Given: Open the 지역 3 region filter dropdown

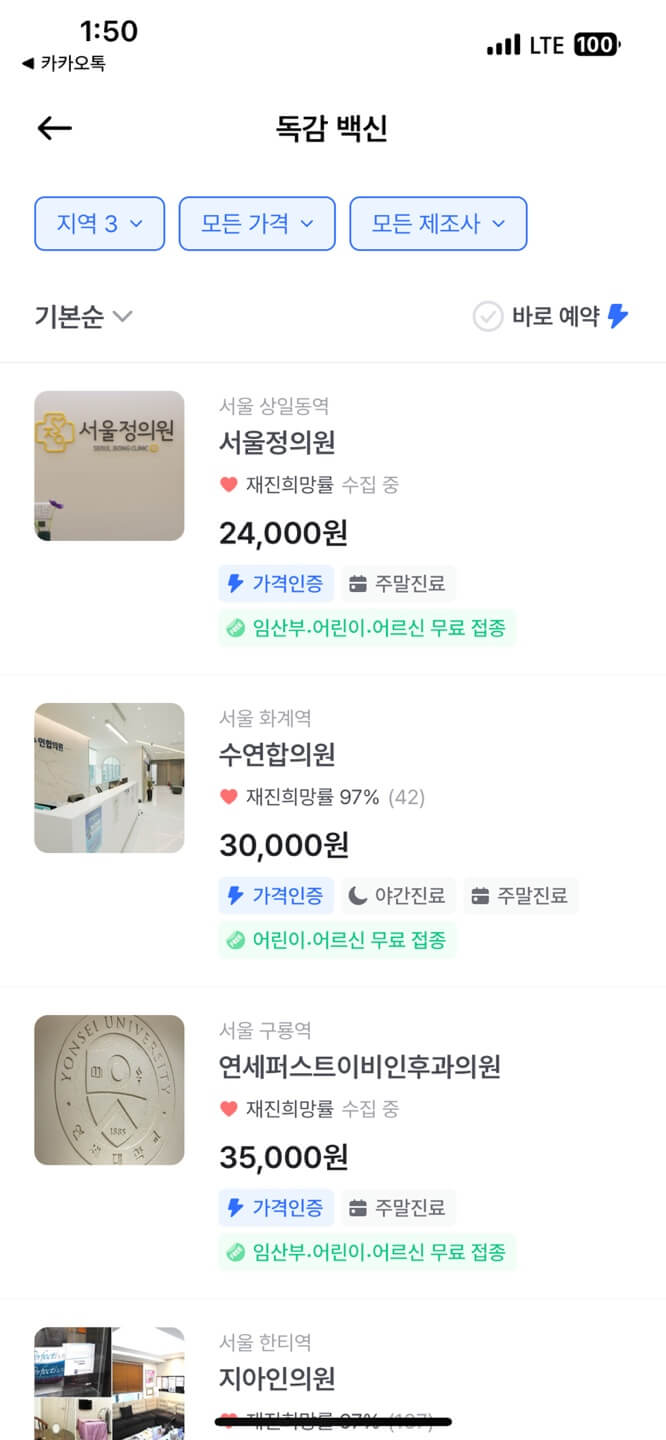Looking at the screenshot, I should [x=99, y=223].
